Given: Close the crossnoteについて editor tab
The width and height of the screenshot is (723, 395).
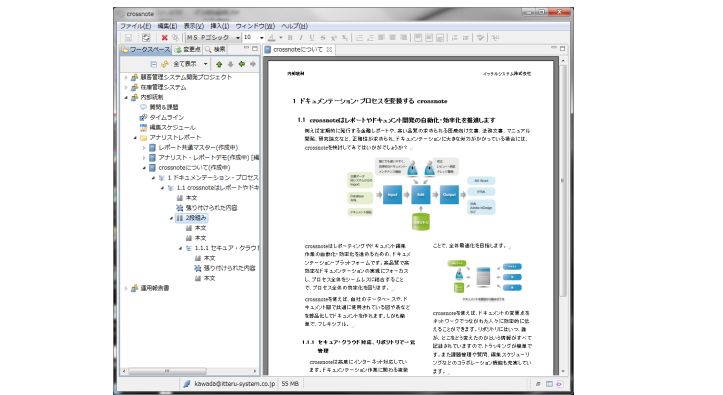Looking at the screenshot, I should coord(329,49).
